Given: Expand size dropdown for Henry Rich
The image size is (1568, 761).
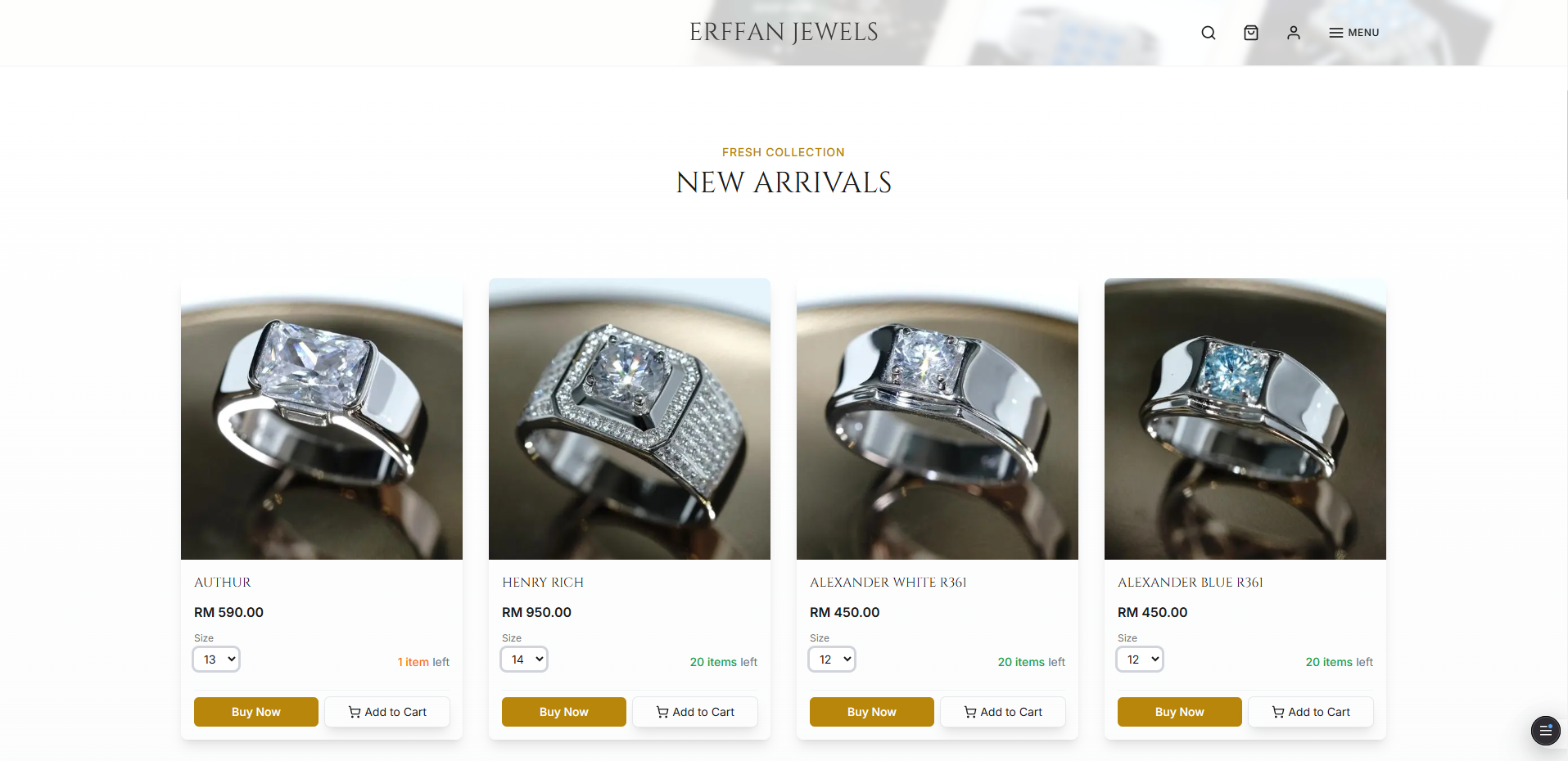Looking at the screenshot, I should pyautogui.click(x=524, y=660).
